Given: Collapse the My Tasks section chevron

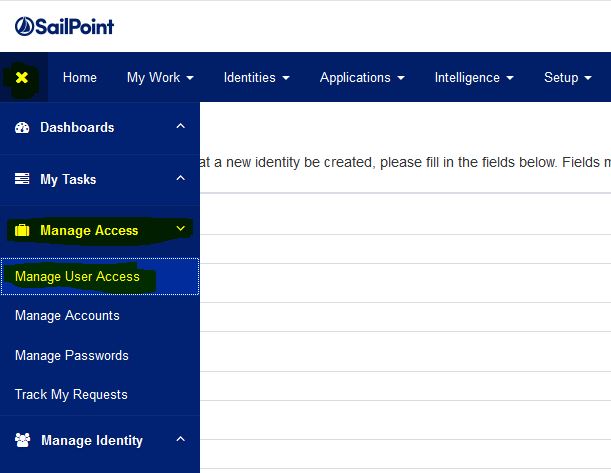Looking at the screenshot, I should tap(180, 179).
